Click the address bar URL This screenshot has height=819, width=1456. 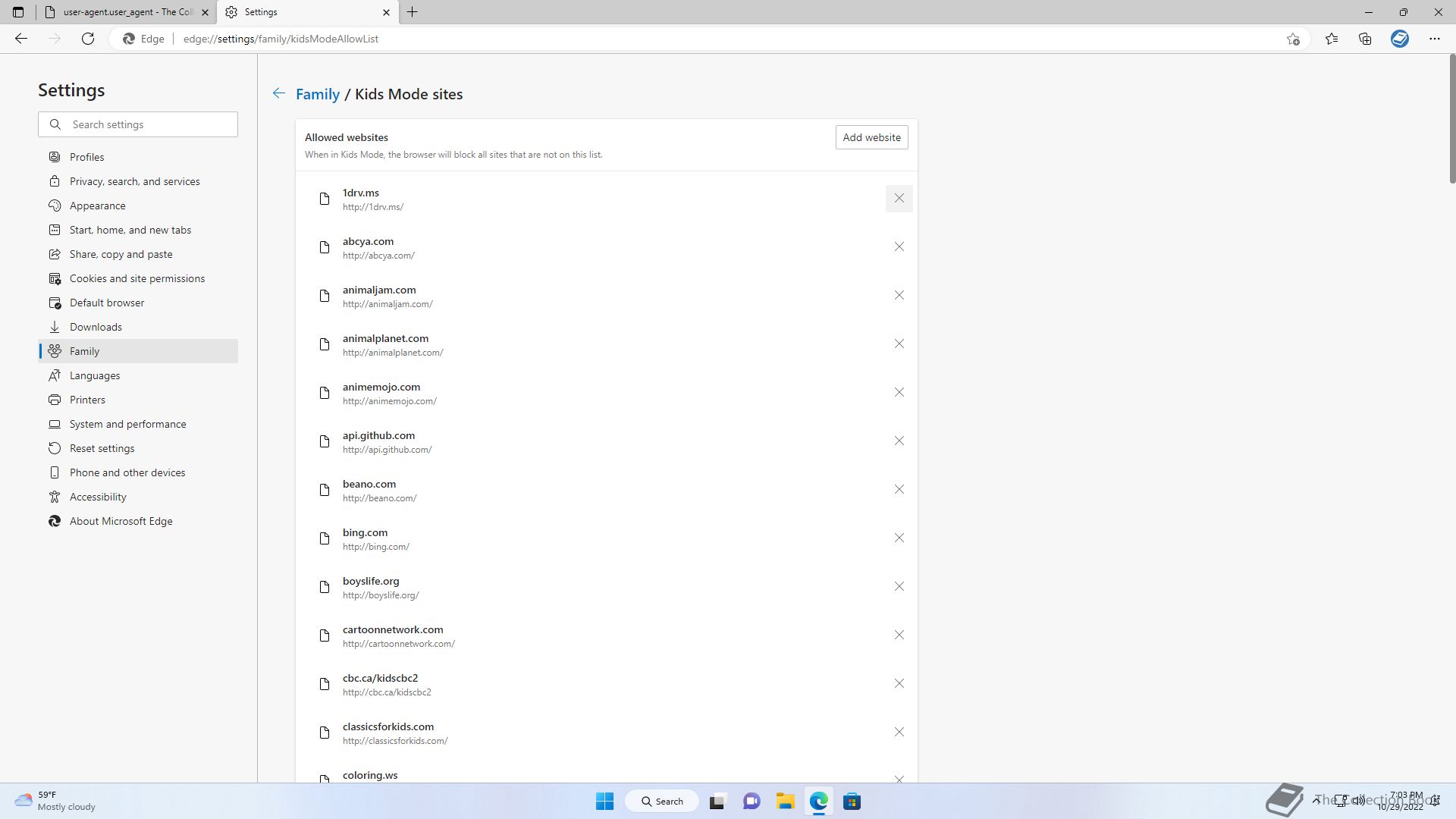281,39
